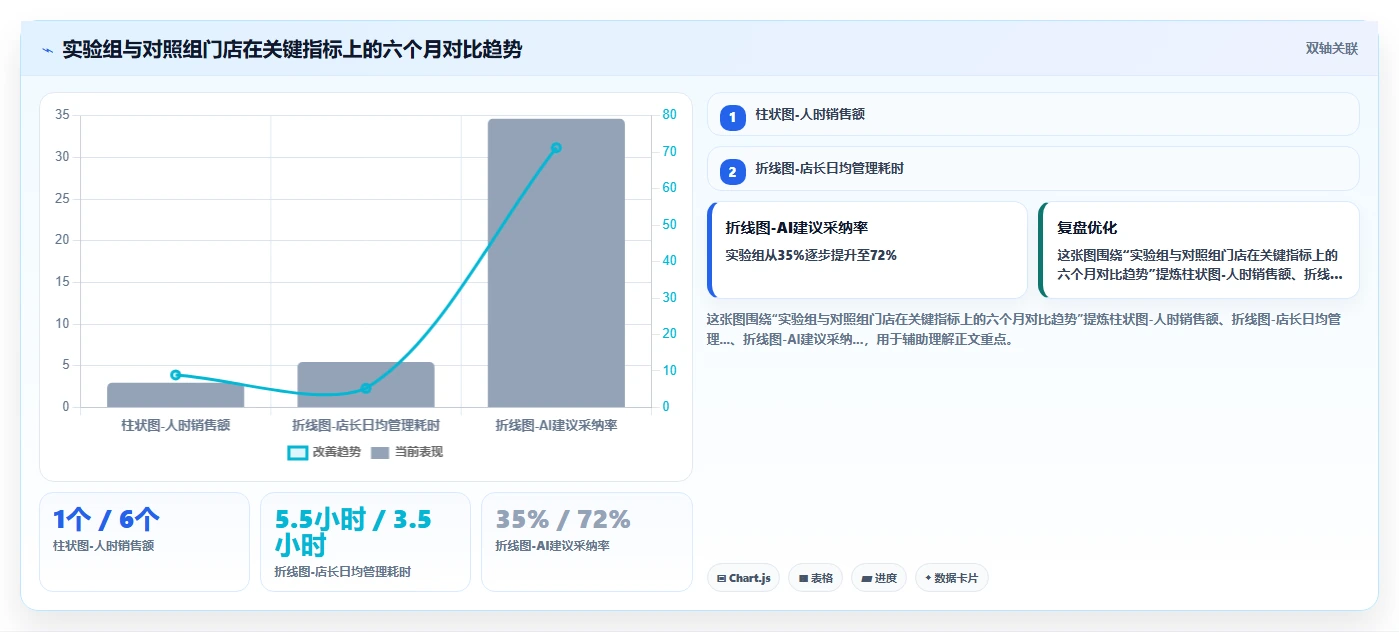1399x632 pixels.
Task: Select list item 2 折线图-店长日均管理耗时
Action: 1033,168
